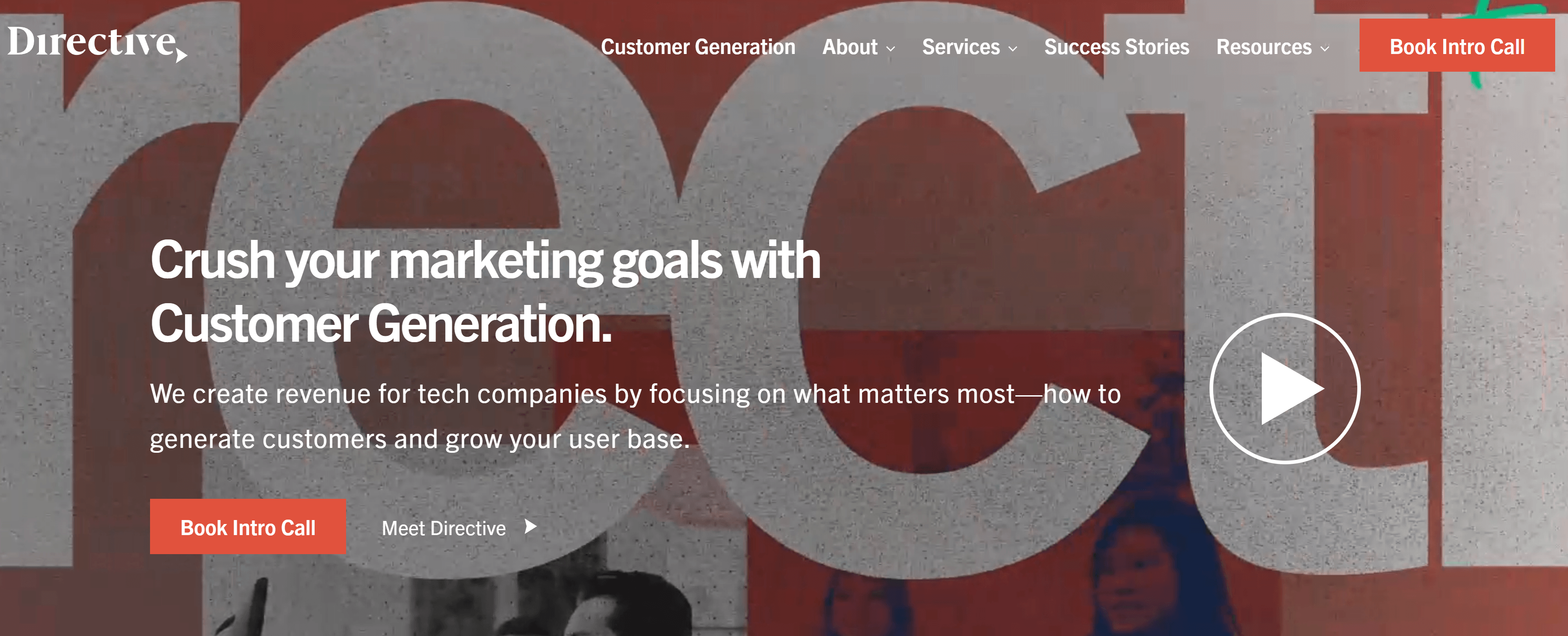Play the hero video with the circular play button
1568x636 pixels.
[x=1285, y=388]
